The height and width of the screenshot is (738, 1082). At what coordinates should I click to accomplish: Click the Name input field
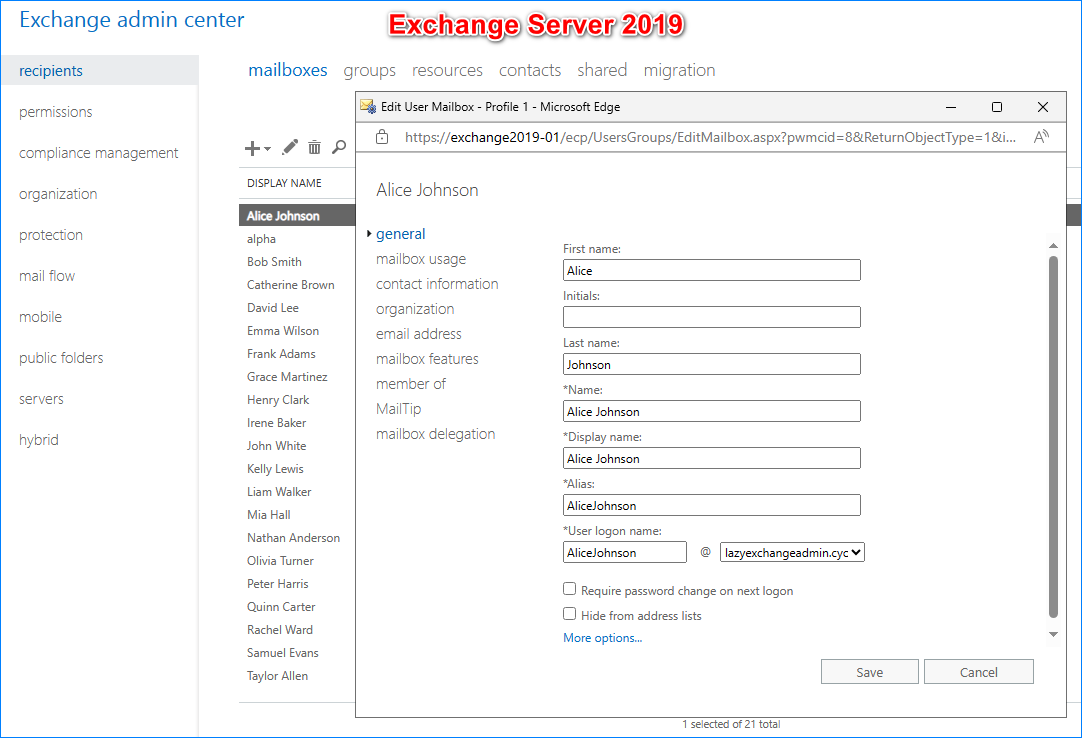click(x=711, y=411)
